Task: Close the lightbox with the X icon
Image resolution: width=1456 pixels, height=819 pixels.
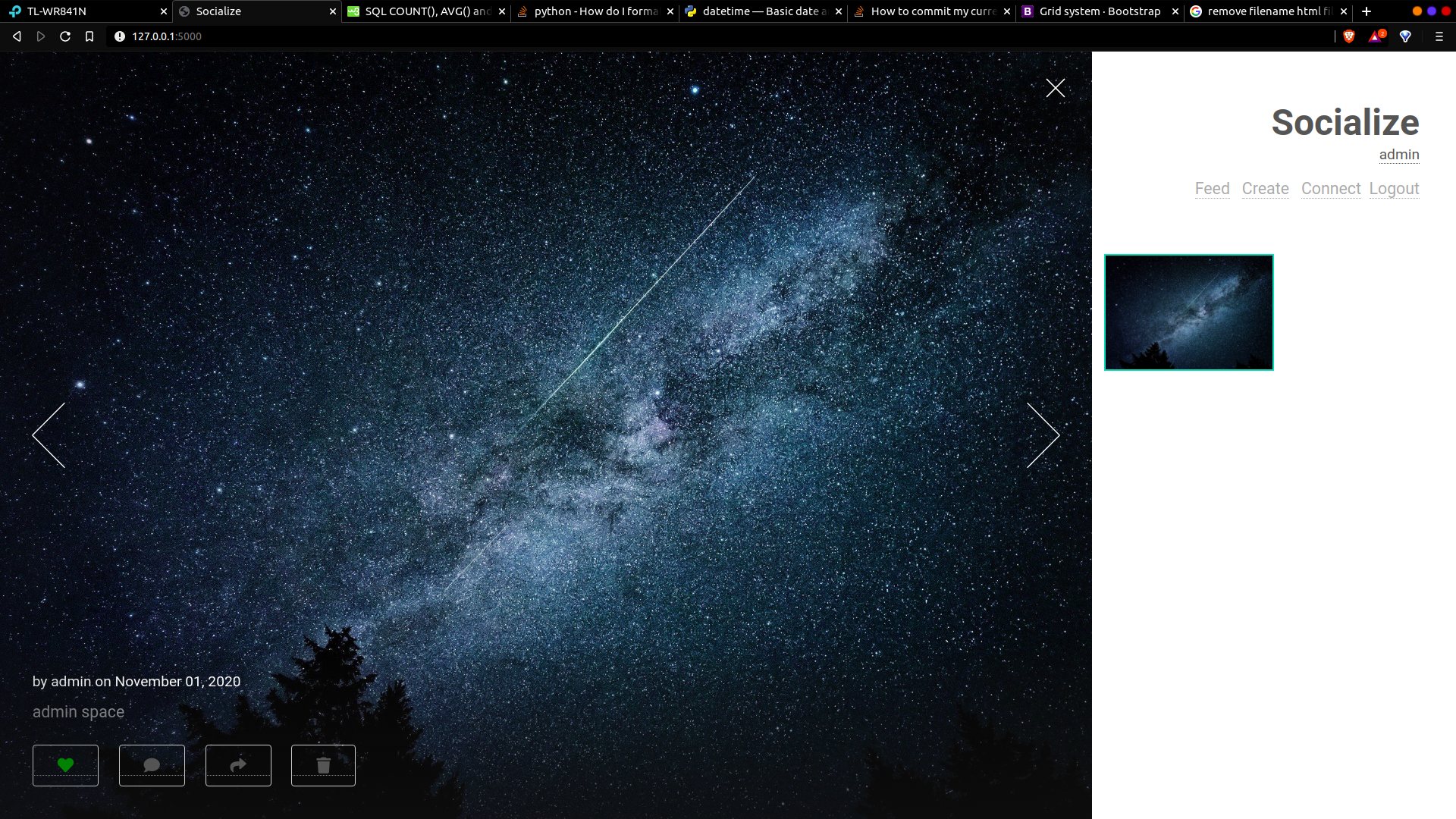Action: [1055, 88]
